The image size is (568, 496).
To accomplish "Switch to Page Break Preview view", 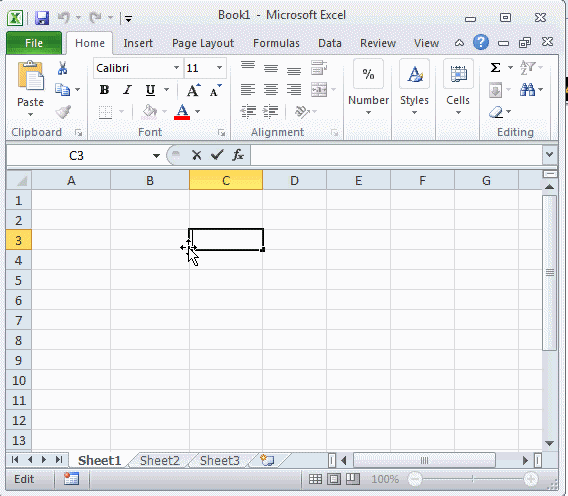I will pyautogui.click(x=352, y=479).
